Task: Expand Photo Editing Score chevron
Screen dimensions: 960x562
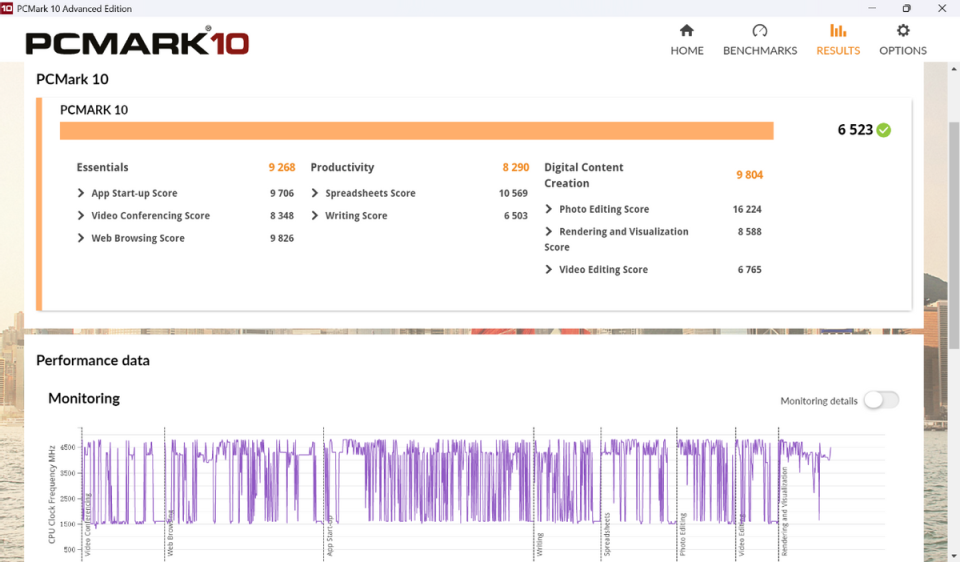Action: click(x=549, y=209)
